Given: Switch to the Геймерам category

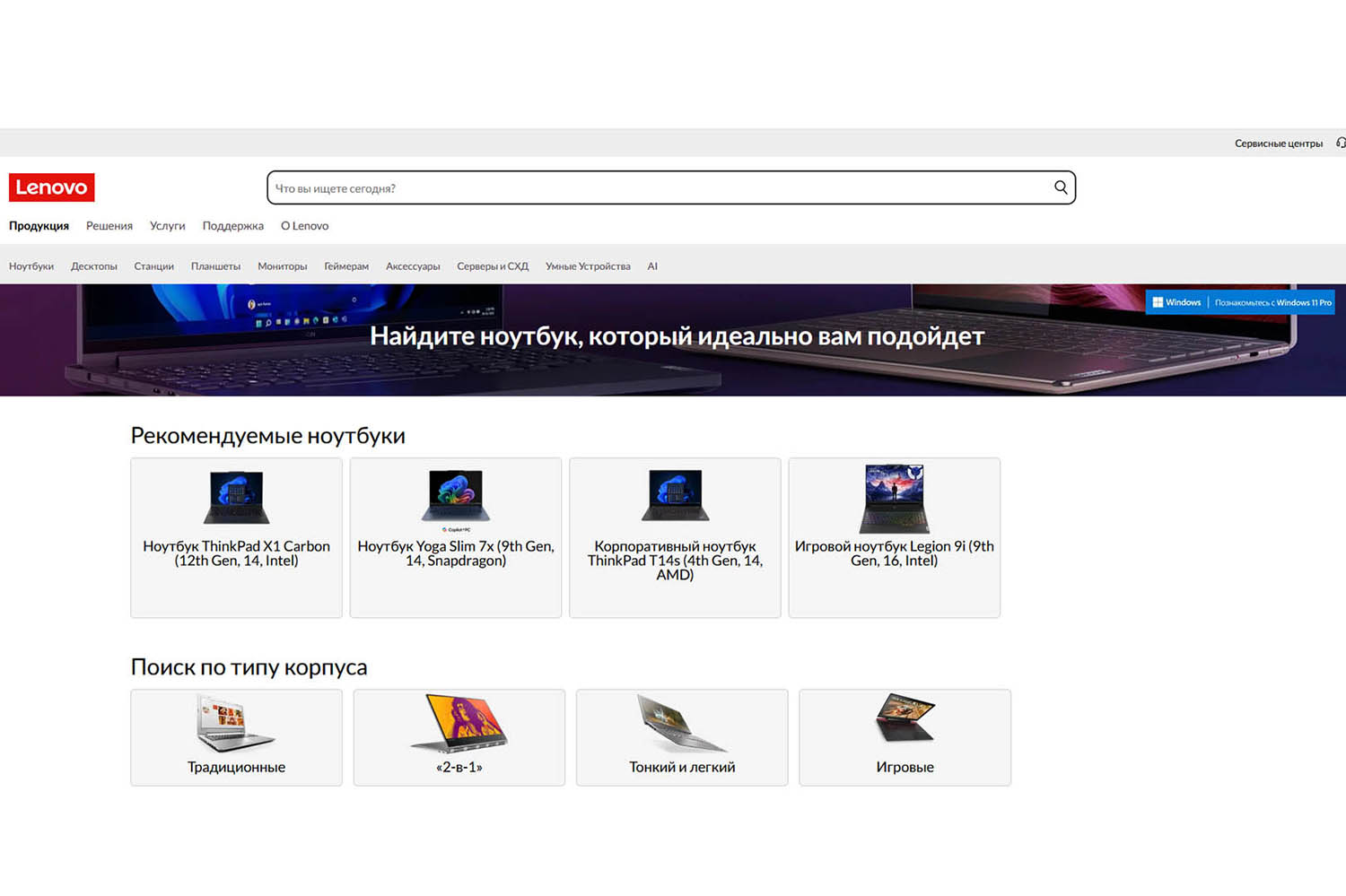Looking at the screenshot, I should tap(345, 266).
